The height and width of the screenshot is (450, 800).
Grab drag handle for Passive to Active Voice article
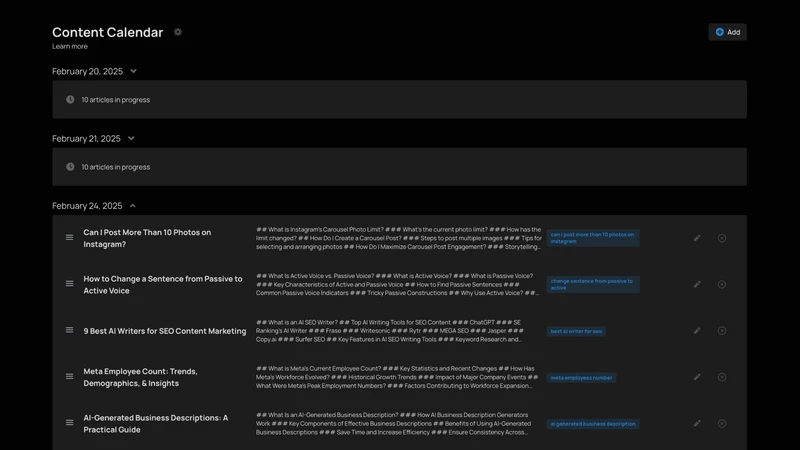coord(69,284)
